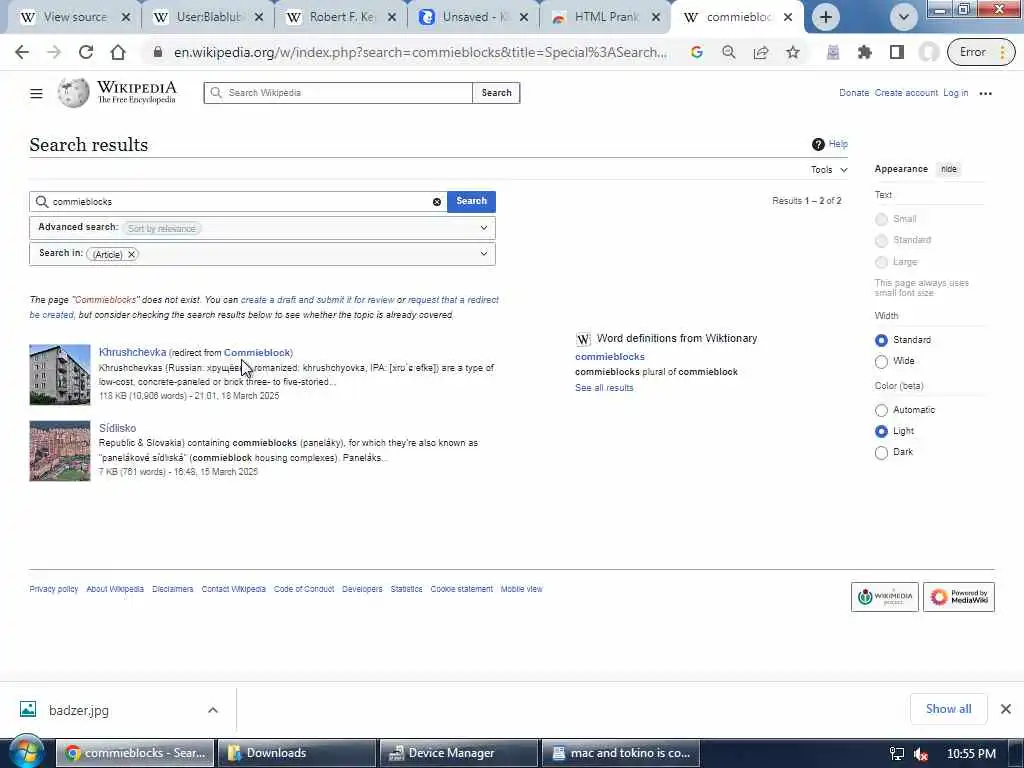The width and height of the screenshot is (1024, 768).
Task: Click the browser forward arrow
Action: click(54, 52)
